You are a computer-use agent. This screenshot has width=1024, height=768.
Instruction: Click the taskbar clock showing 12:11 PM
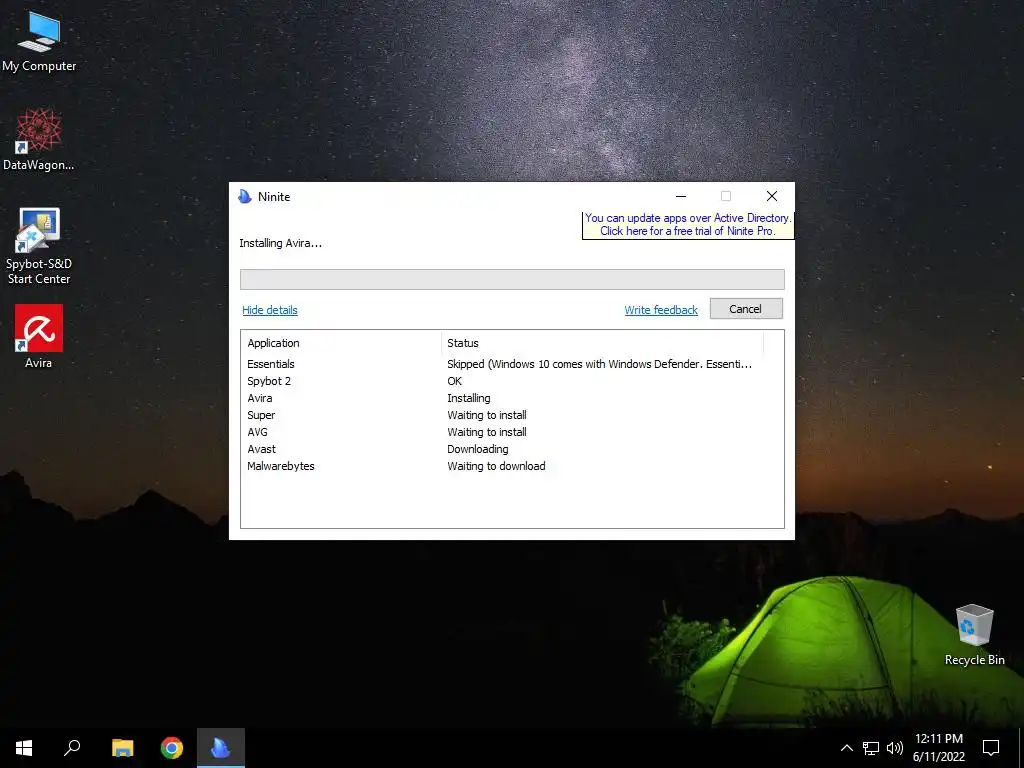938,748
